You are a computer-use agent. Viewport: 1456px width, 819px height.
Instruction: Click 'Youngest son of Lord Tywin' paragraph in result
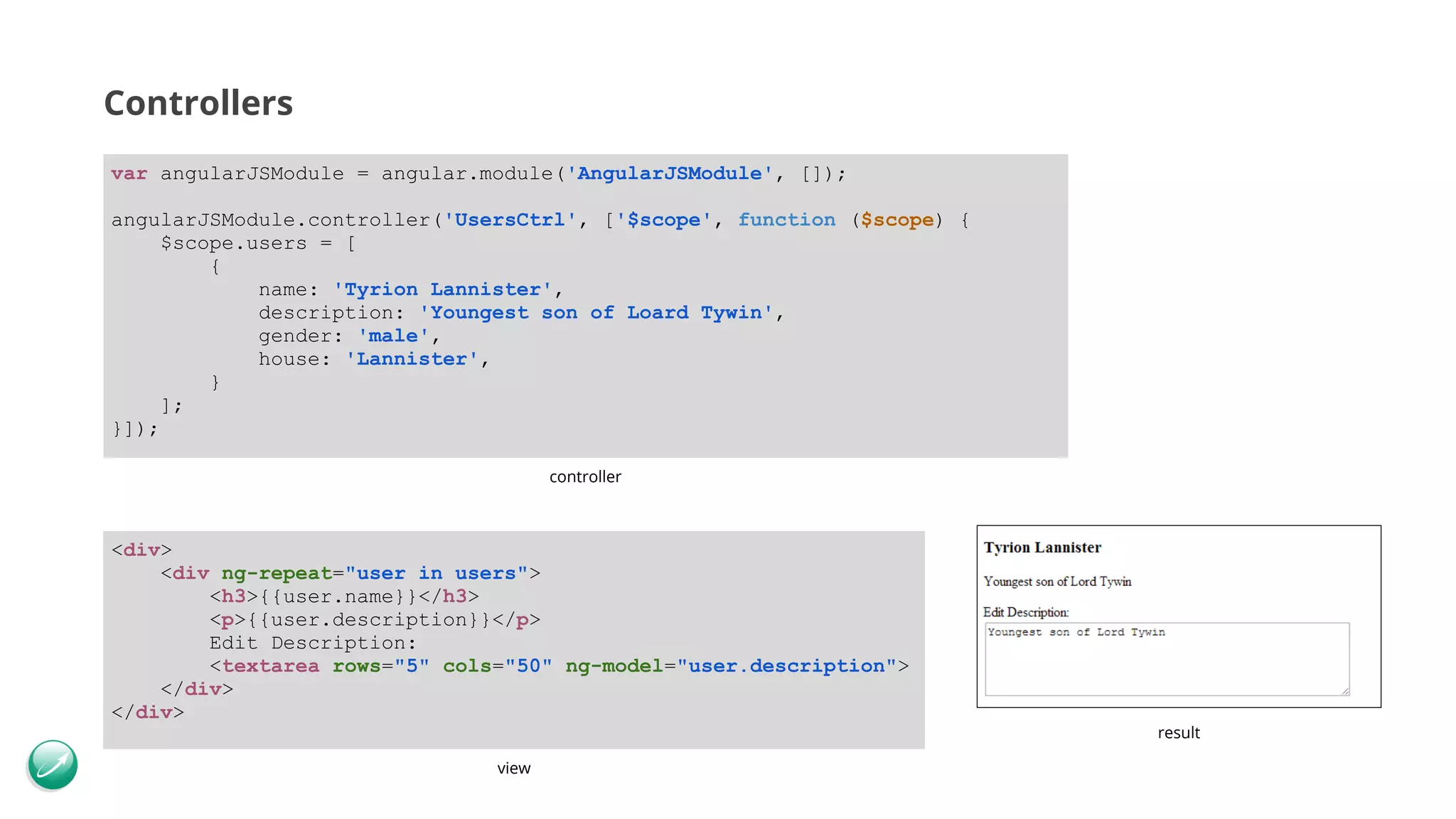[1057, 582]
